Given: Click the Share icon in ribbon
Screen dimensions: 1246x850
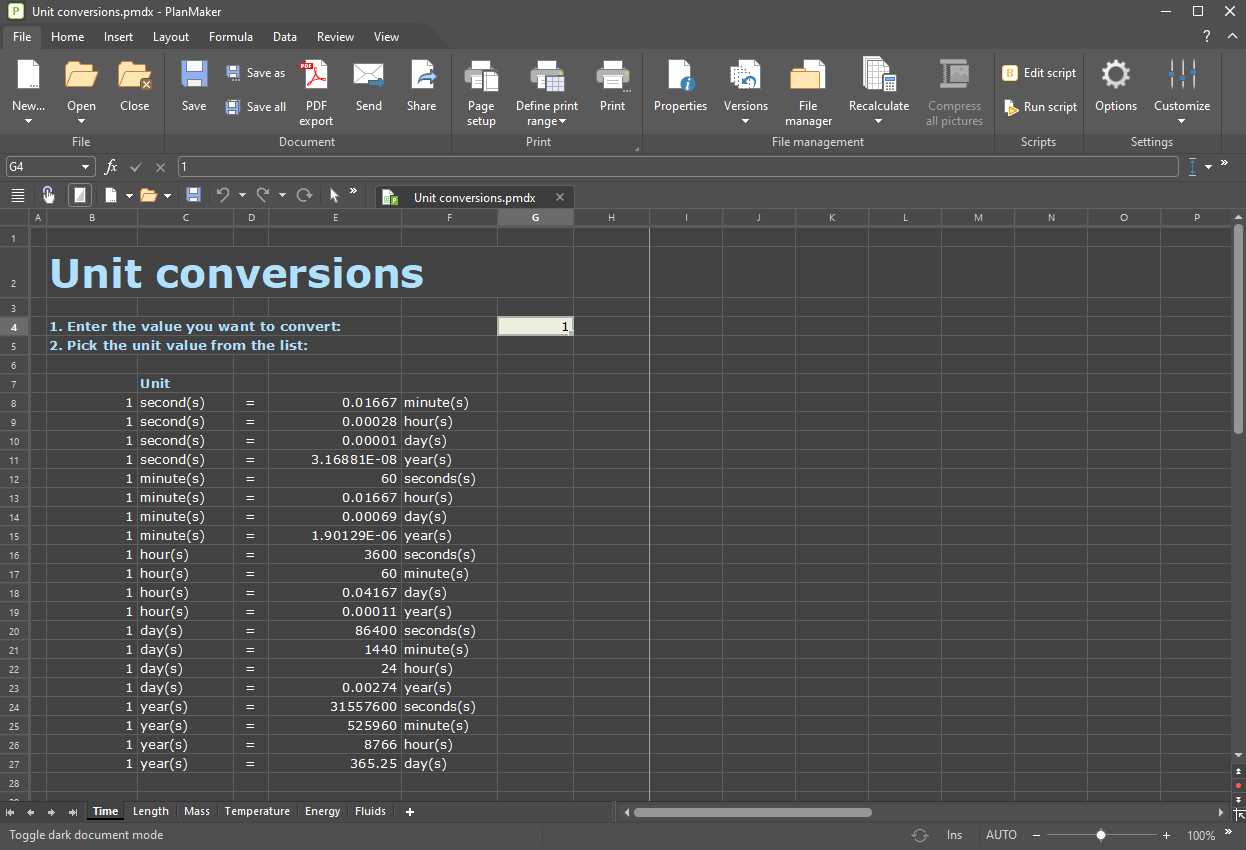Looking at the screenshot, I should pyautogui.click(x=421, y=76).
